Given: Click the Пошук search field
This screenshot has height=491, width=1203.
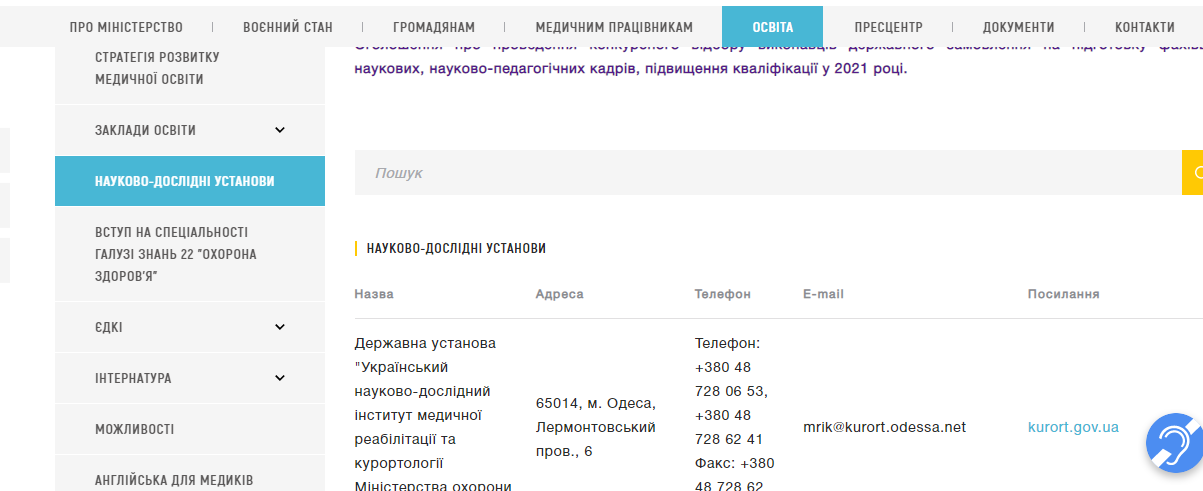Looking at the screenshot, I should (768, 173).
